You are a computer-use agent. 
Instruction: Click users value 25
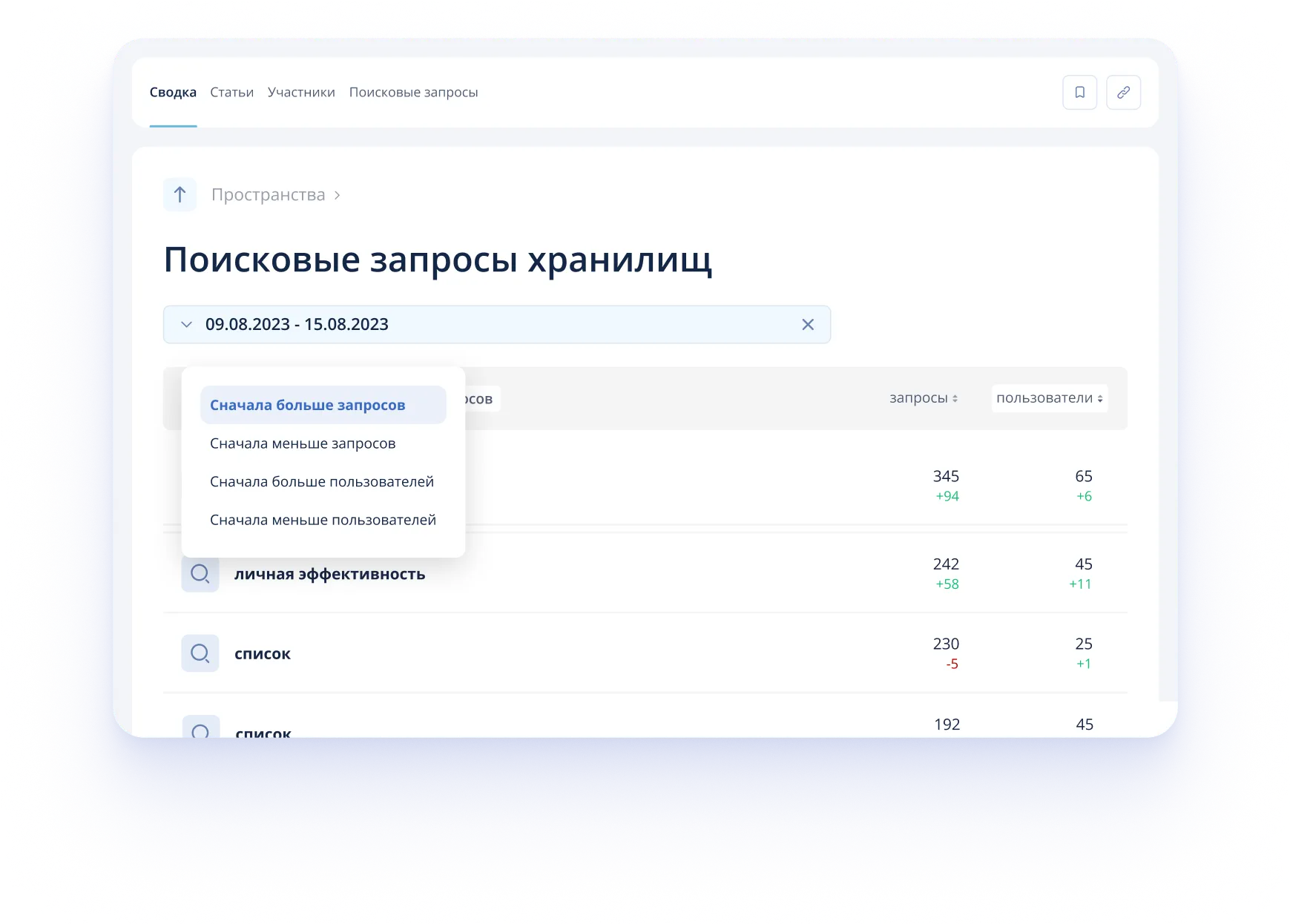[1084, 644]
